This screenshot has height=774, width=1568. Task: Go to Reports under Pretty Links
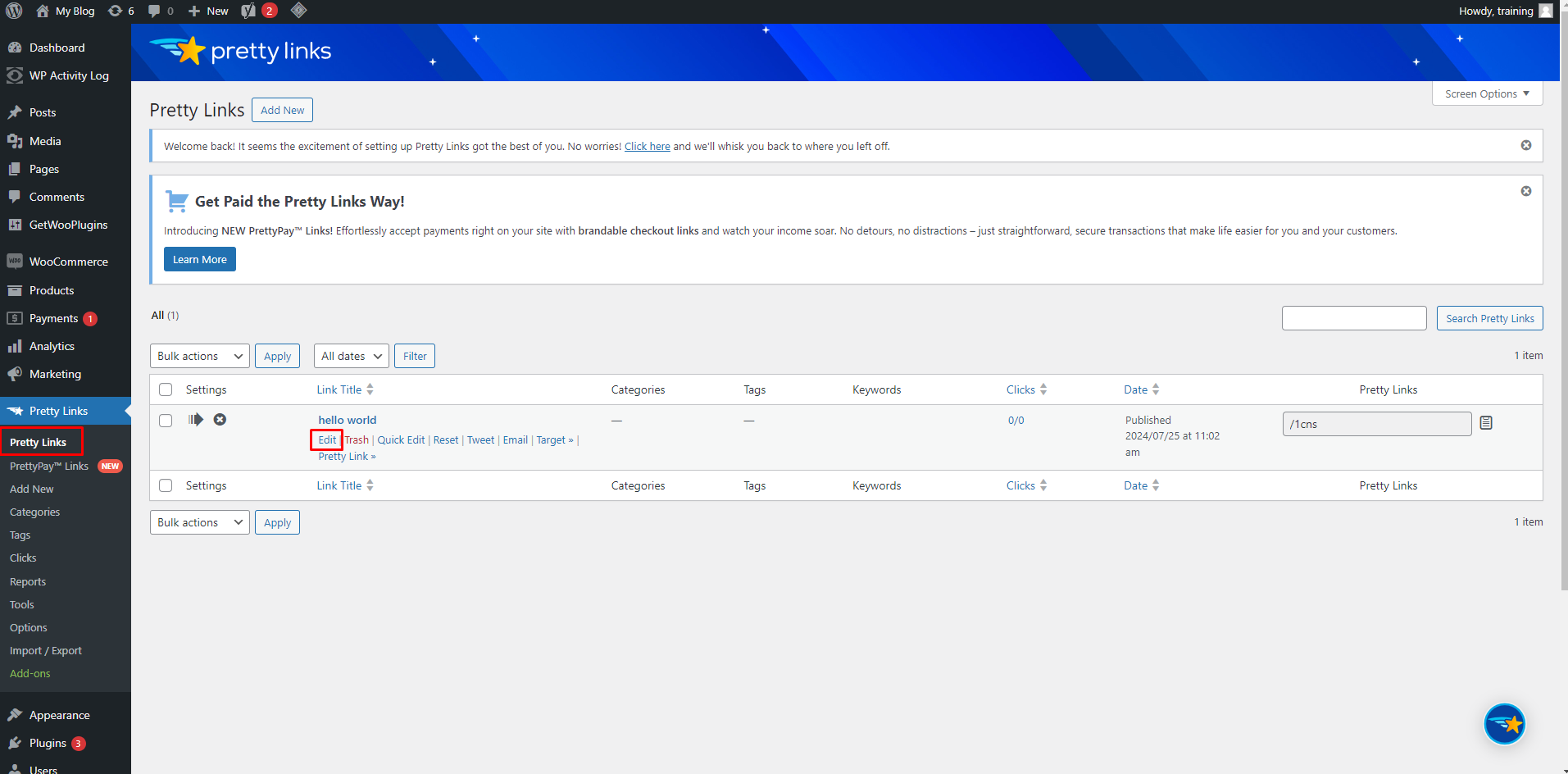tap(28, 581)
